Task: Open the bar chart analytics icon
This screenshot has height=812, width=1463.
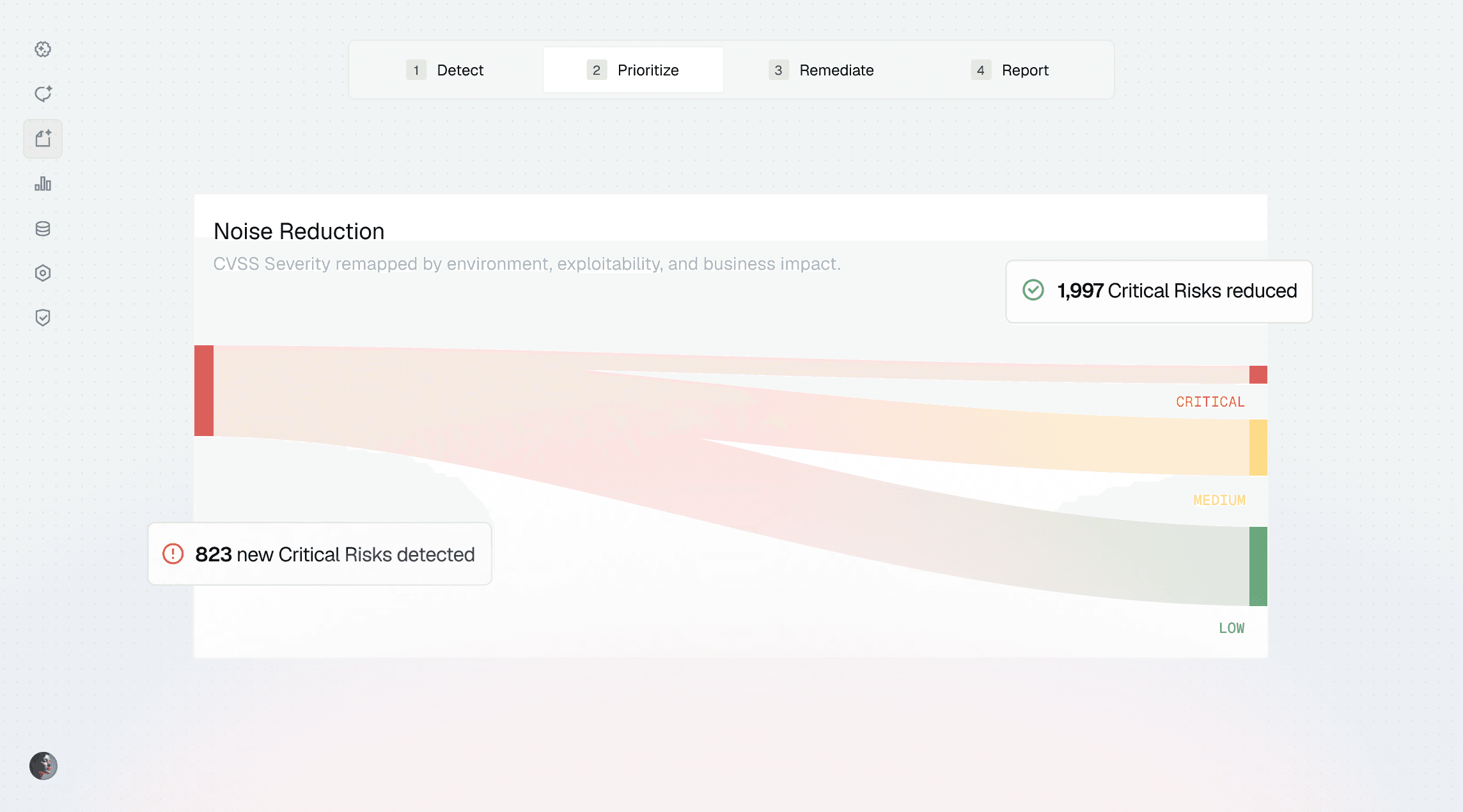Action: click(43, 184)
